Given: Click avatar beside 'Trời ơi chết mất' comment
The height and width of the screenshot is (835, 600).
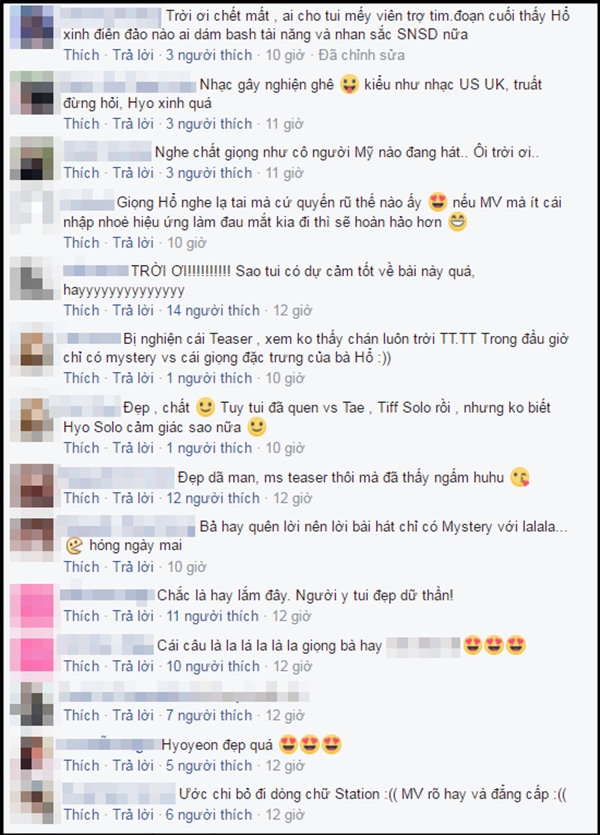Looking at the screenshot, I should click(32, 27).
